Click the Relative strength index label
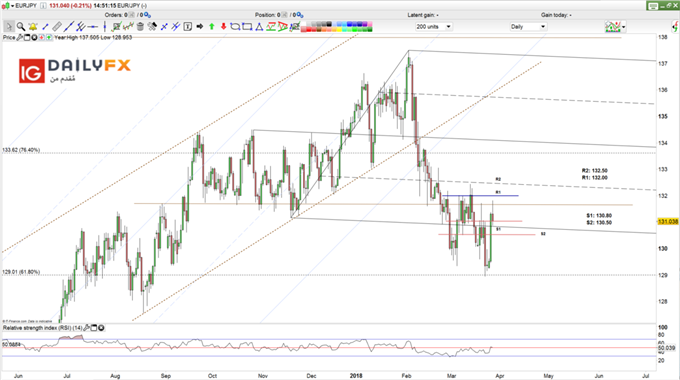 pyautogui.click(x=42, y=328)
